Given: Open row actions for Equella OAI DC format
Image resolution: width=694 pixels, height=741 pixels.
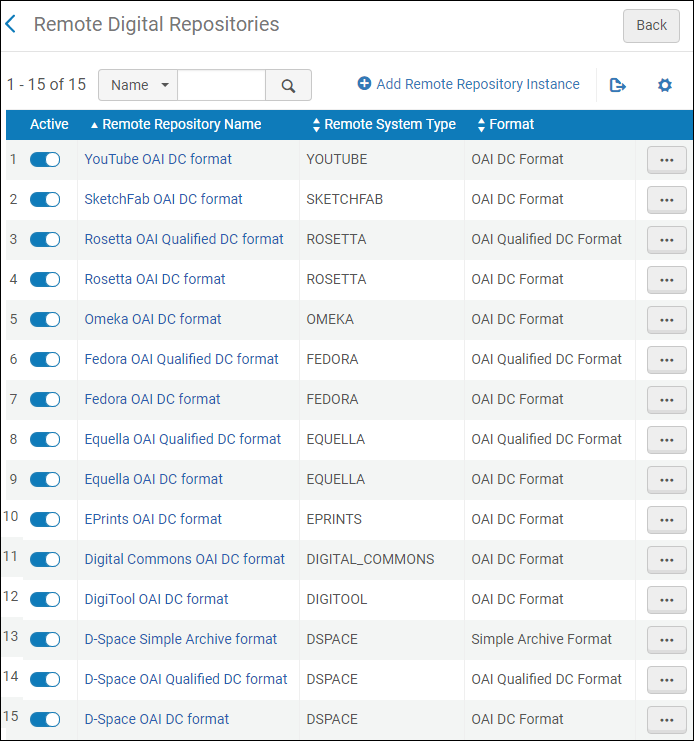Looking at the screenshot, I should coord(667,480).
